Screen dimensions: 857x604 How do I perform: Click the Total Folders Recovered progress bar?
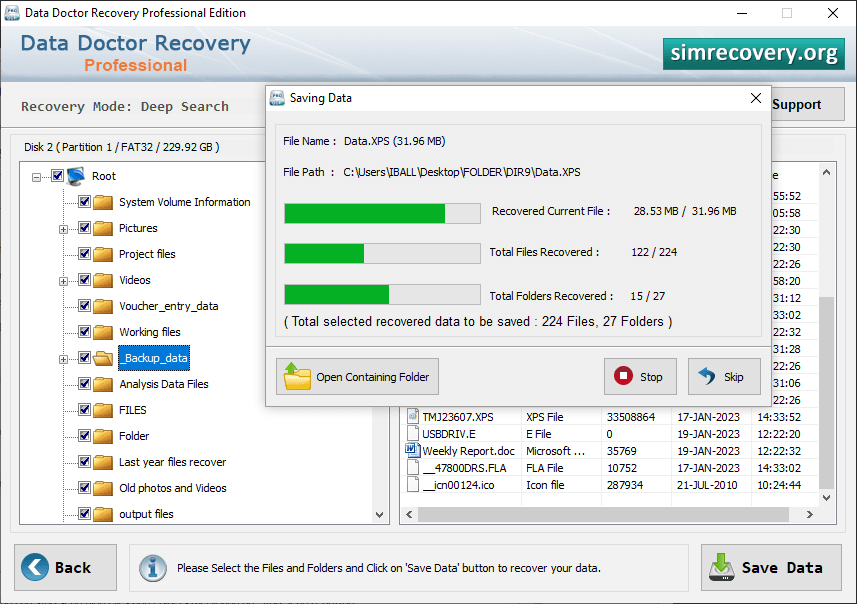(x=382, y=294)
